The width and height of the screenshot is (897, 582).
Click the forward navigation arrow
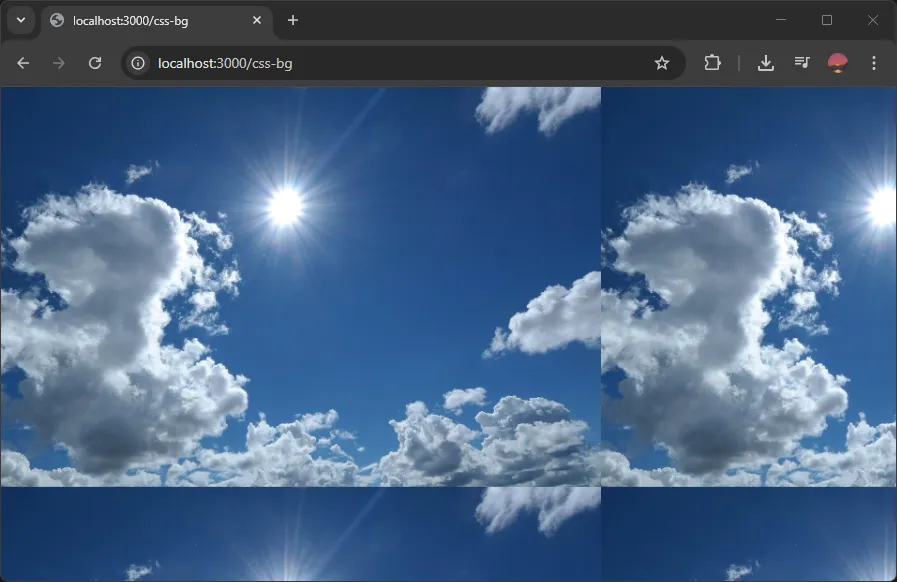59,63
